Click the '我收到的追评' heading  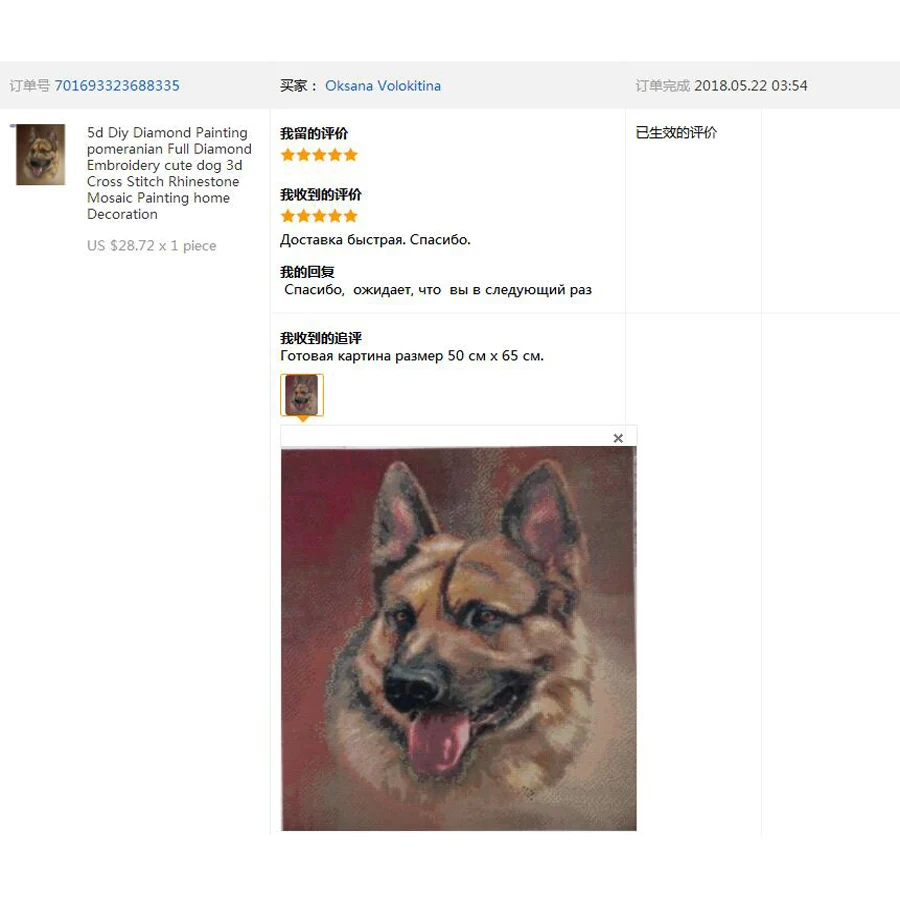(x=321, y=338)
